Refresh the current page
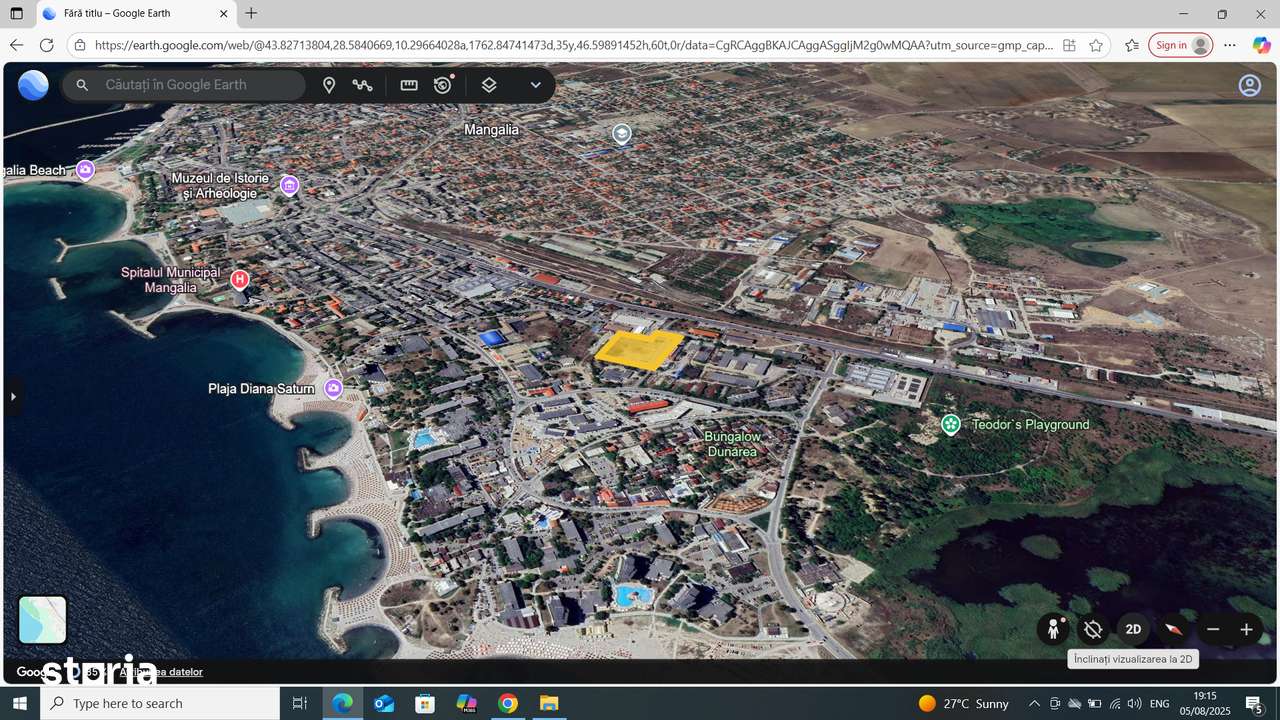The height and width of the screenshot is (720, 1280). pyautogui.click(x=46, y=45)
